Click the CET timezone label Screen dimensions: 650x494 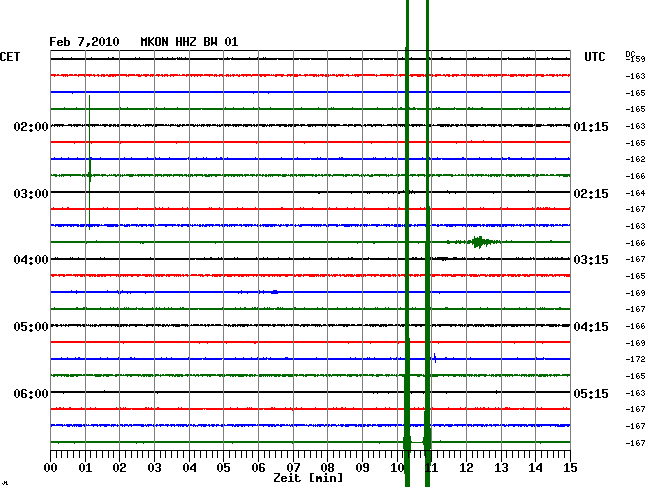click(10, 57)
